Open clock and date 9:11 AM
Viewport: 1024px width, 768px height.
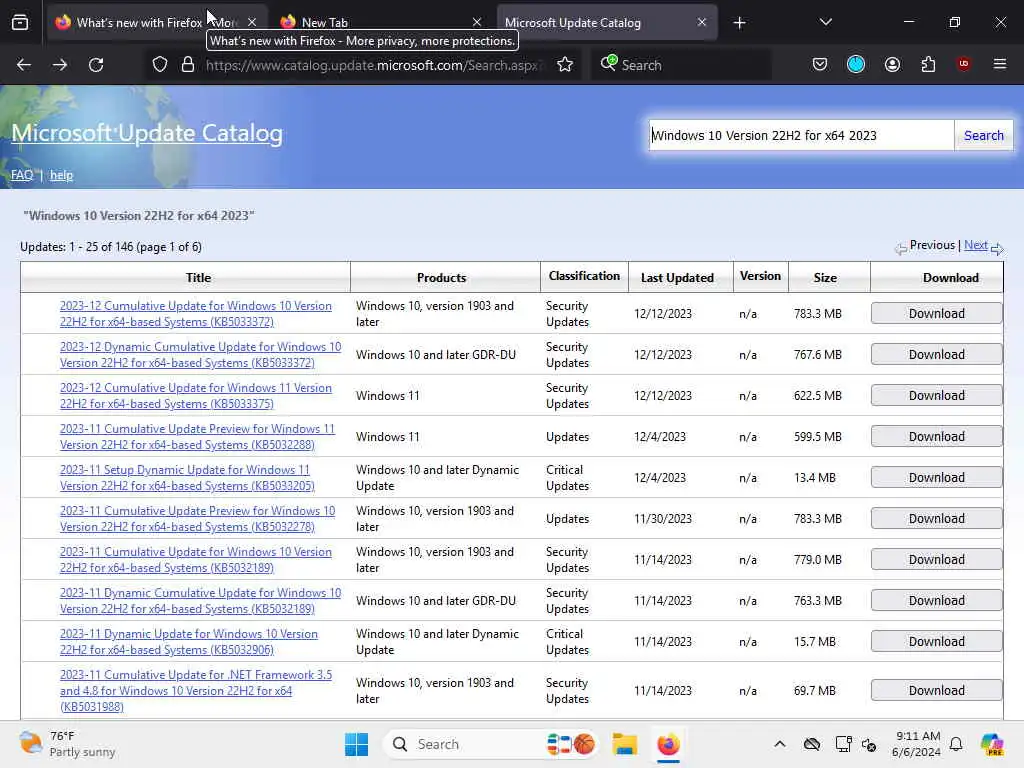coord(917,744)
